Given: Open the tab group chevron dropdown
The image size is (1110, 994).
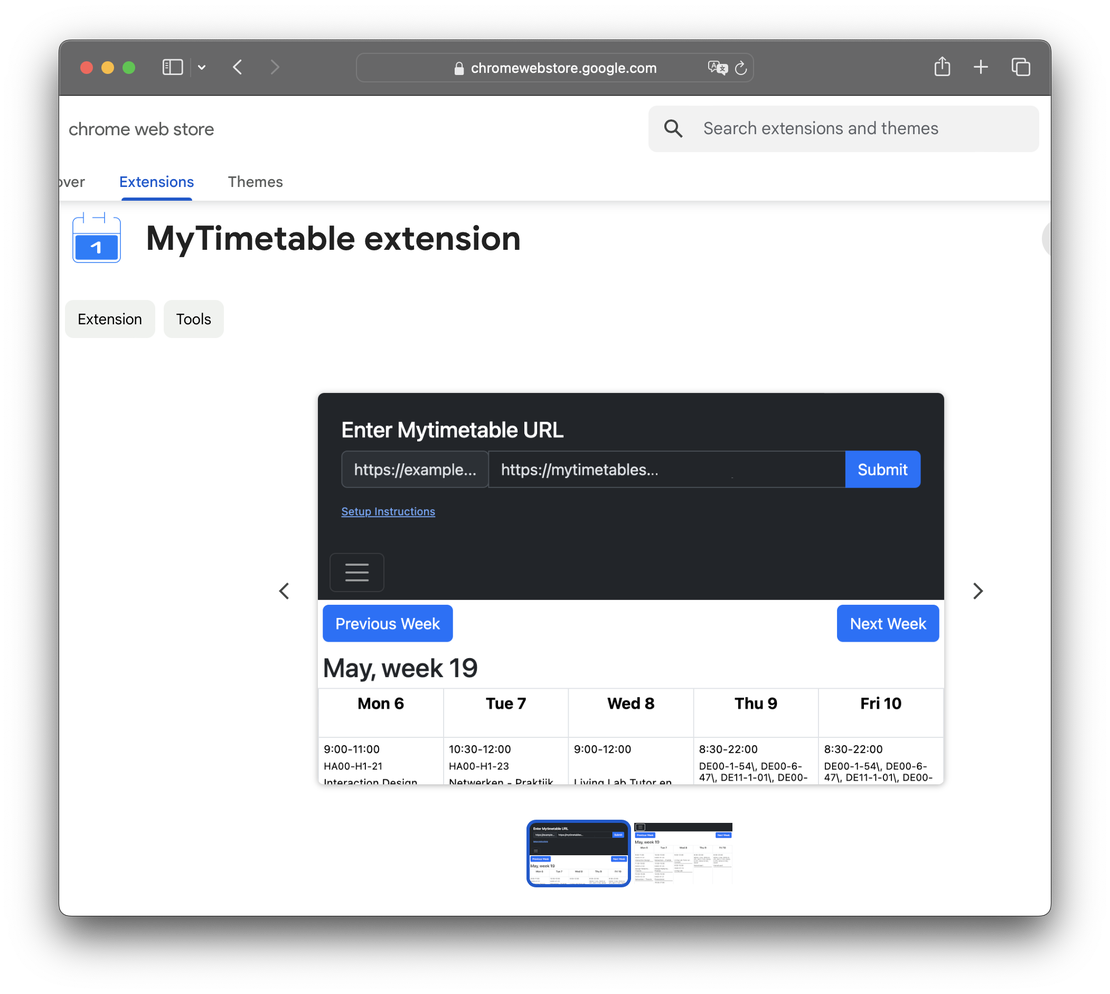Looking at the screenshot, I should (x=201, y=67).
